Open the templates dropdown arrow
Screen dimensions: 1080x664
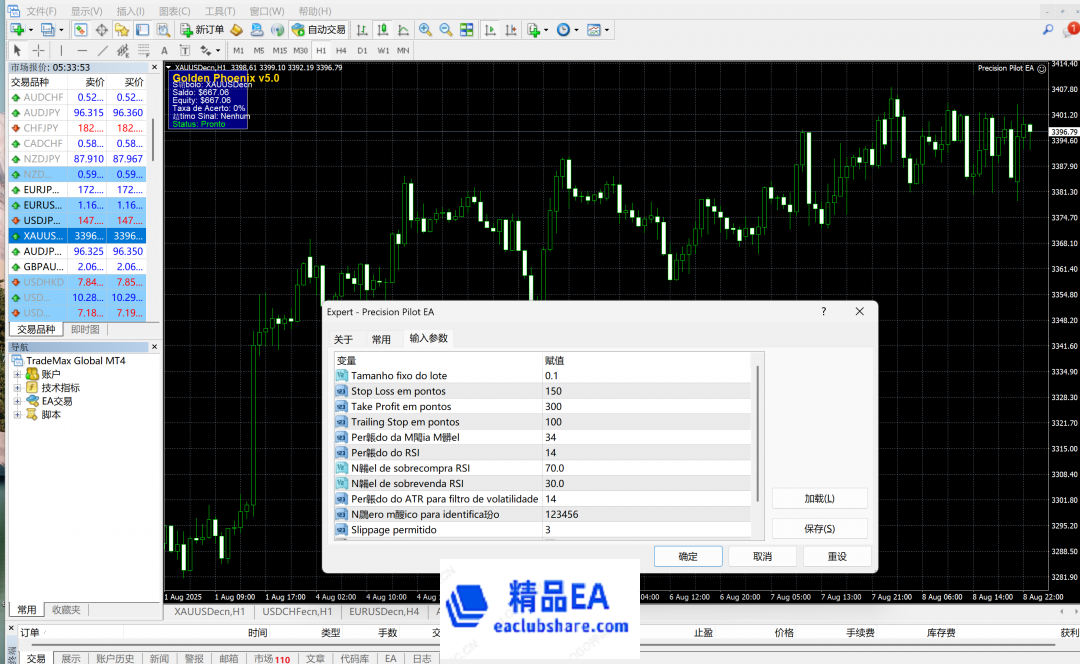607,30
